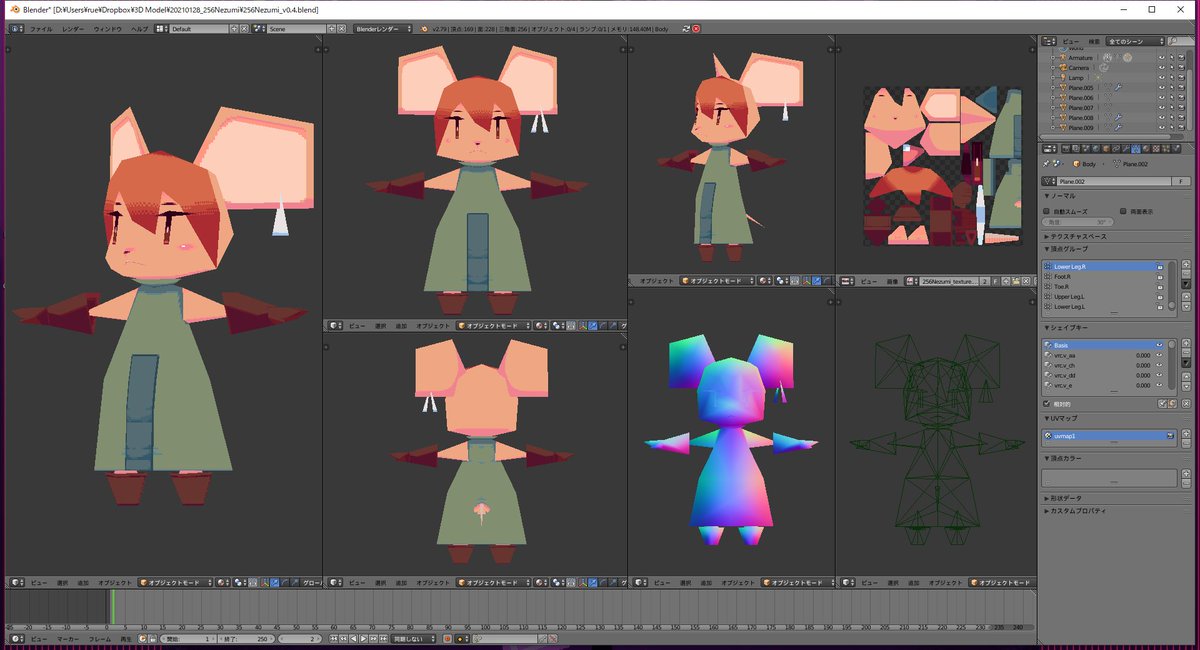Select Lamp in the outliner
Image resolution: width=1200 pixels, height=650 pixels.
[1076, 78]
